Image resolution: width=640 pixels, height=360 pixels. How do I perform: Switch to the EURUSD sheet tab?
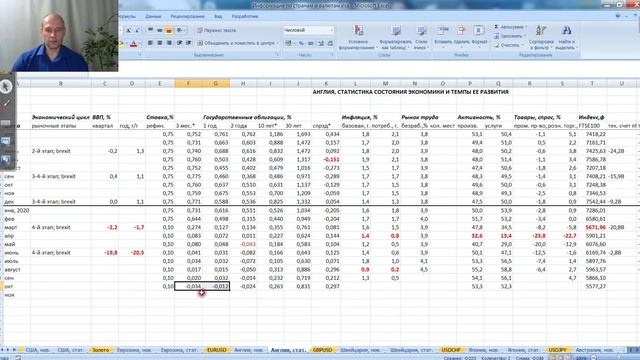217,350
